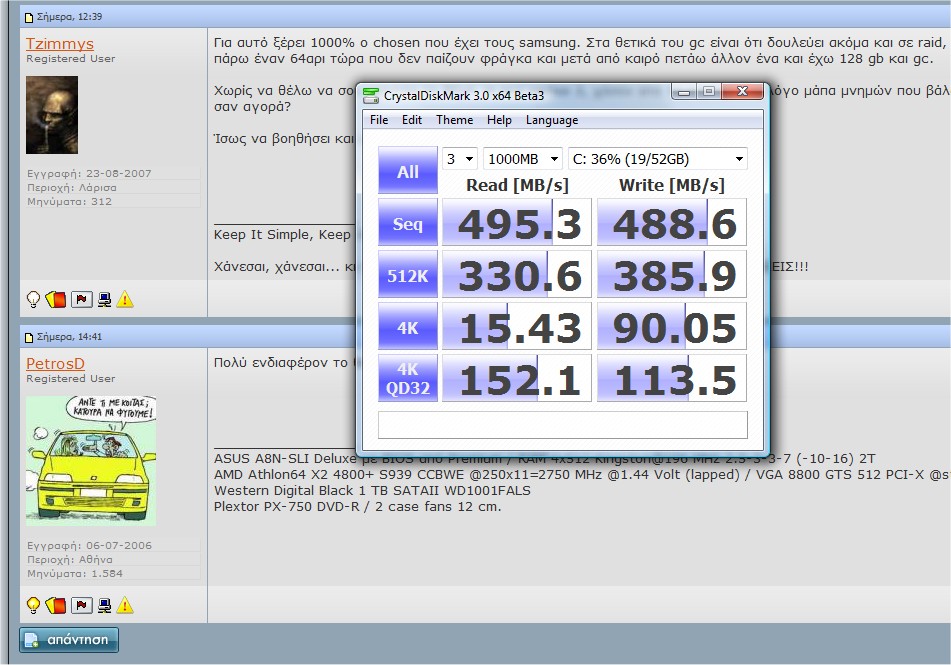Click the CrystalDiskMark title bar app icon
The image size is (951, 665).
[x=371, y=95]
